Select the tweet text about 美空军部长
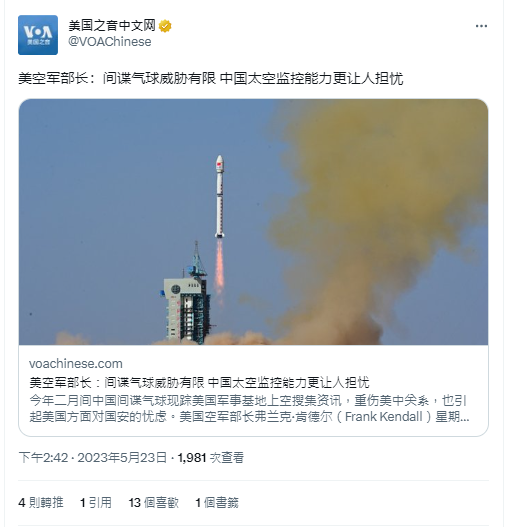The height and width of the screenshot is (527, 509). [210, 79]
